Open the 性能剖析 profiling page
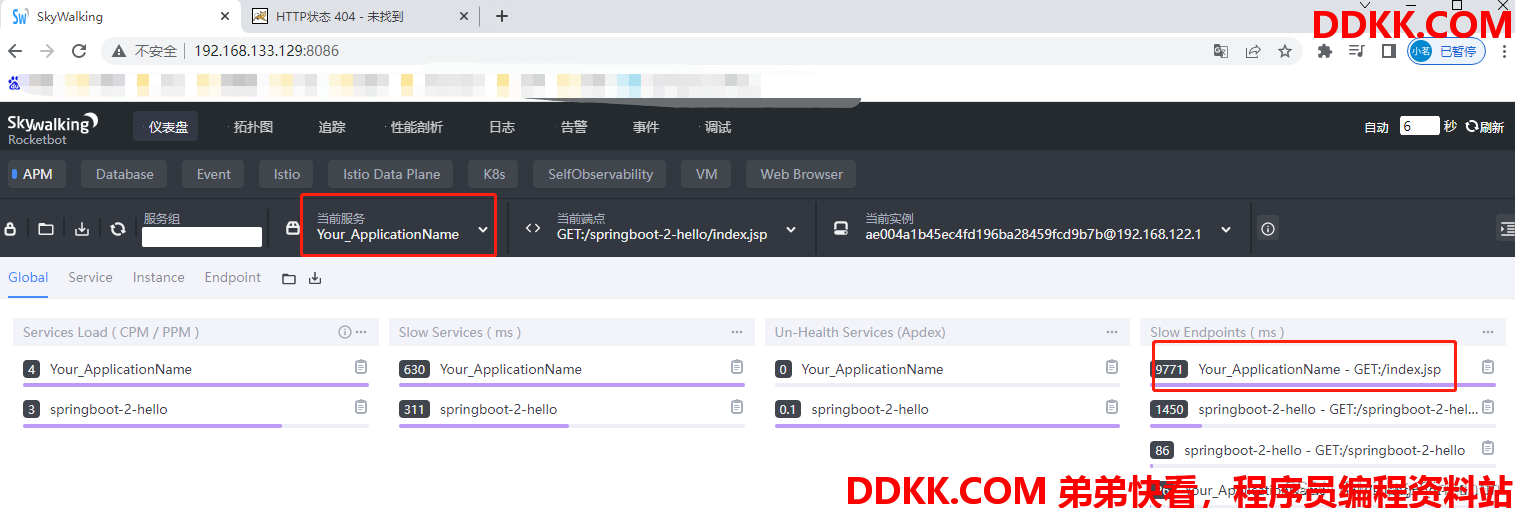 pyautogui.click(x=416, y=127)
